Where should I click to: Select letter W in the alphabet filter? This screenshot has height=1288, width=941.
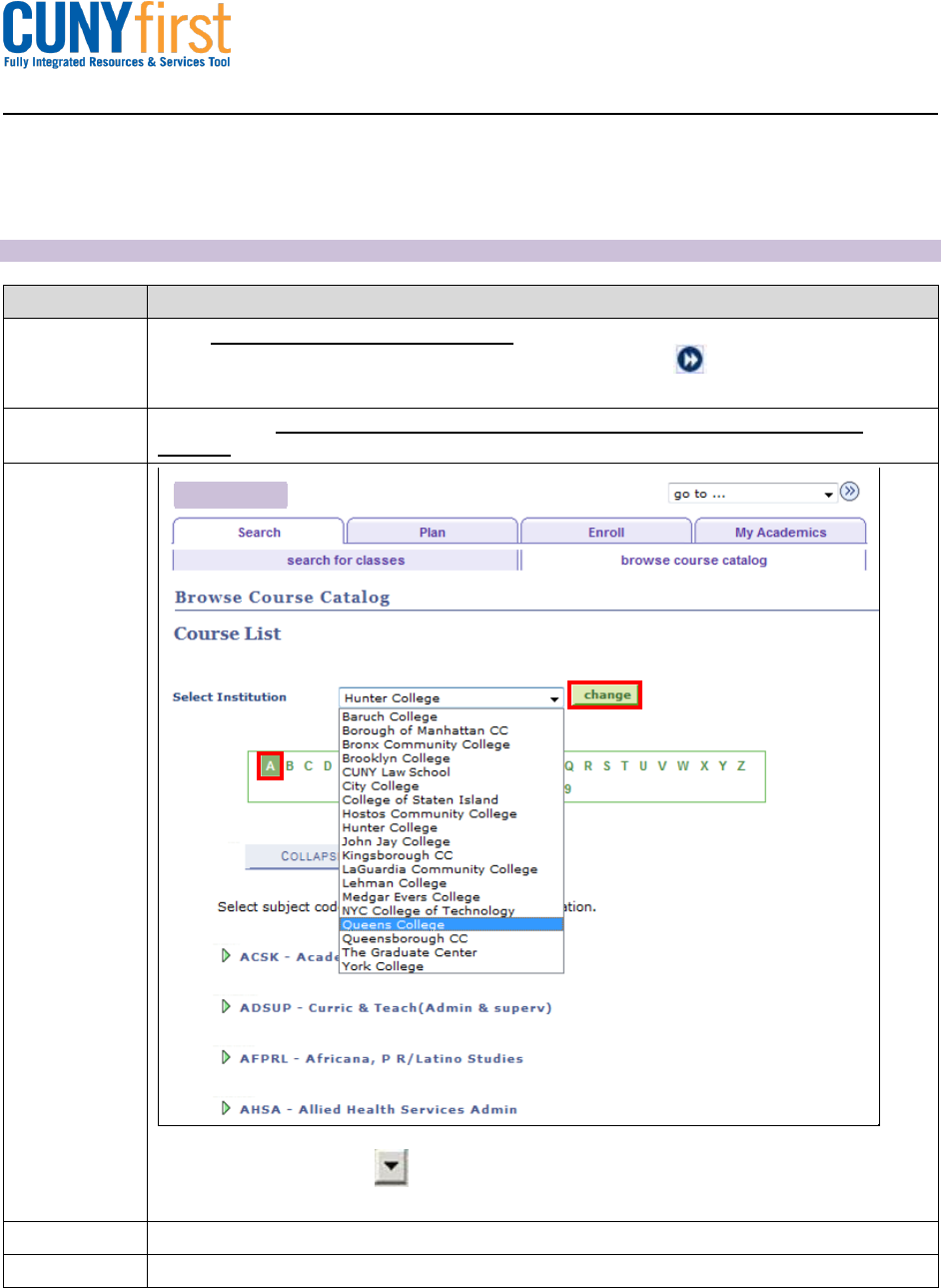pos(683,766)
